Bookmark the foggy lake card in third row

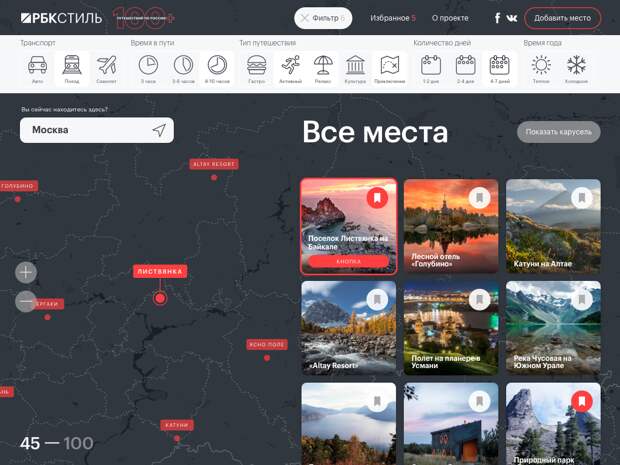377,402
